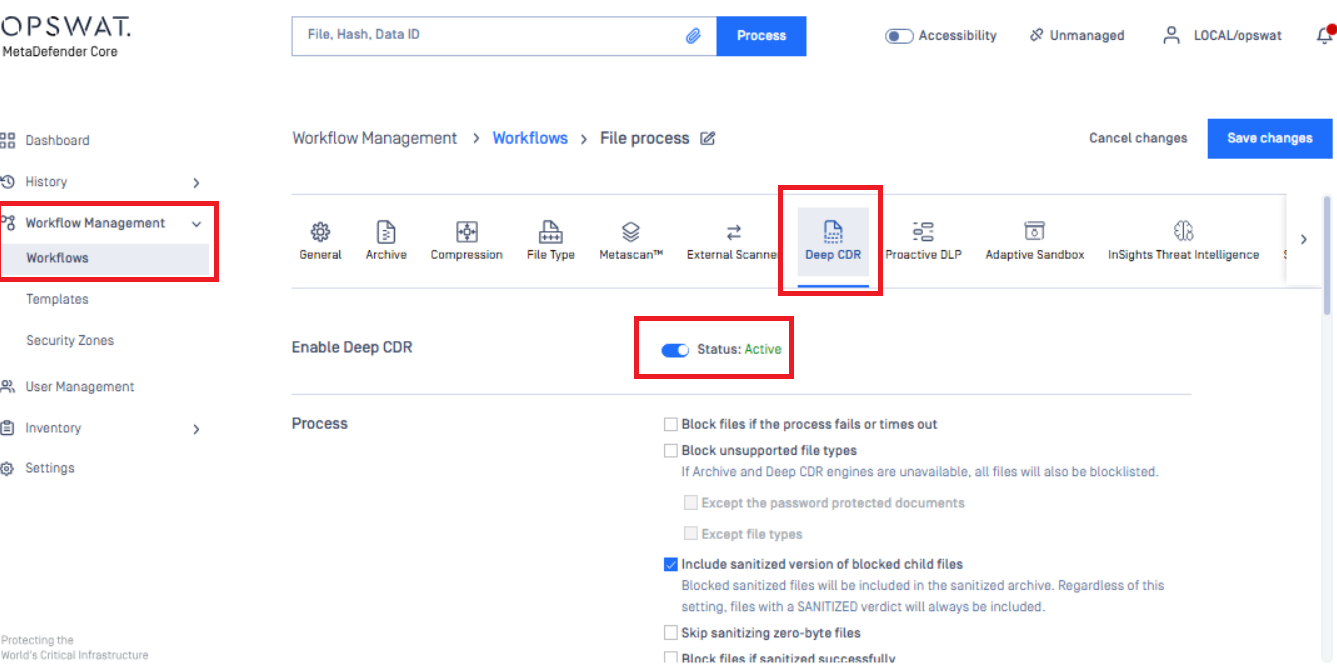Click the pencil edit icon beside File process

(x=708, y=139)
